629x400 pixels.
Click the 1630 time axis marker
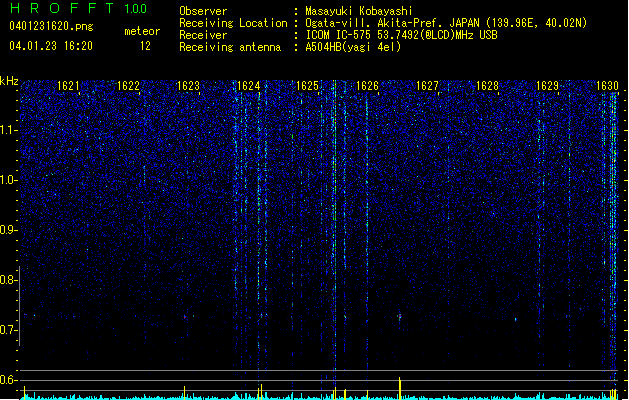[607, 86]
